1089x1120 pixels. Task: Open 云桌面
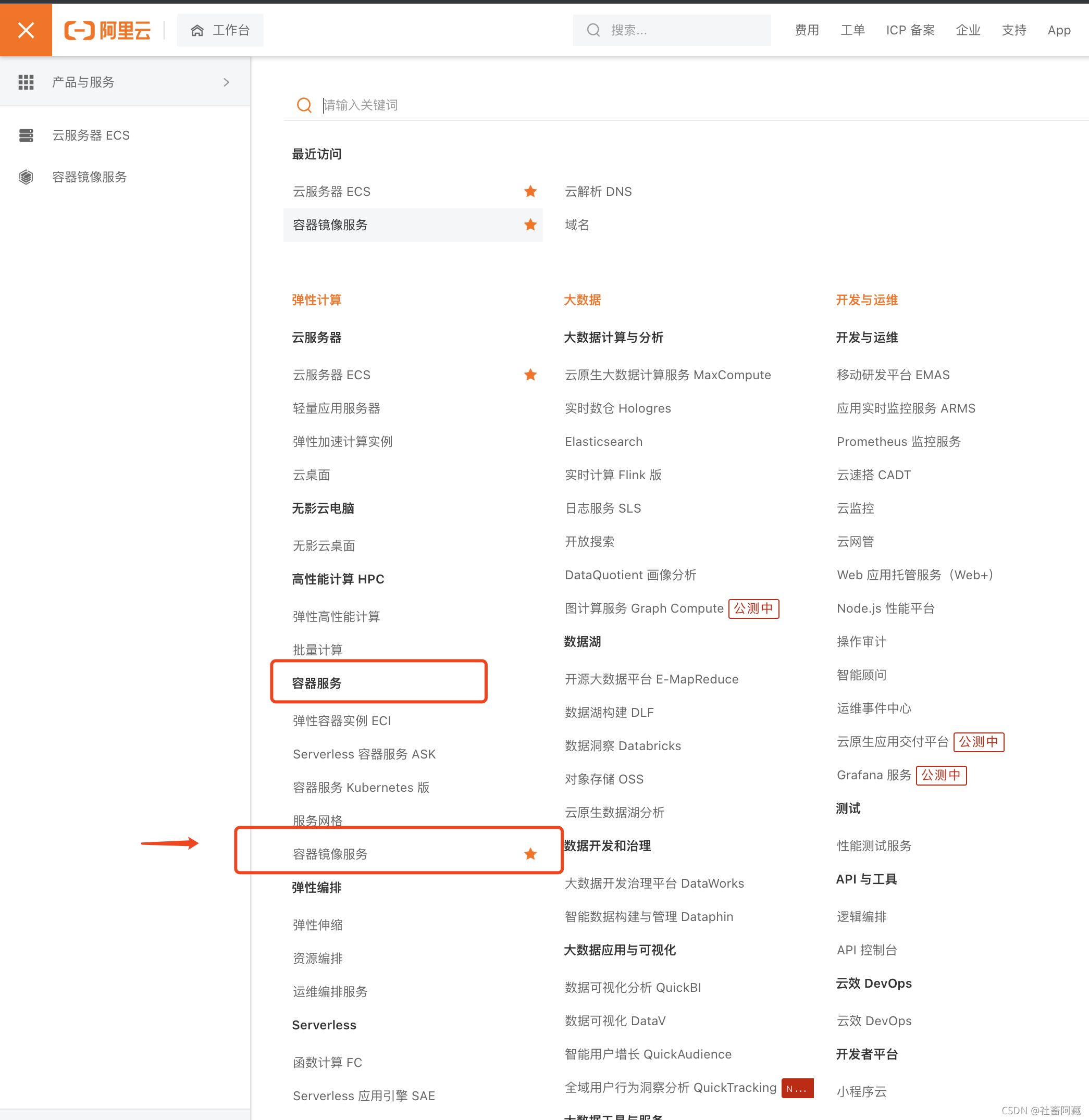pyautogui.click(x=311, y=475)
